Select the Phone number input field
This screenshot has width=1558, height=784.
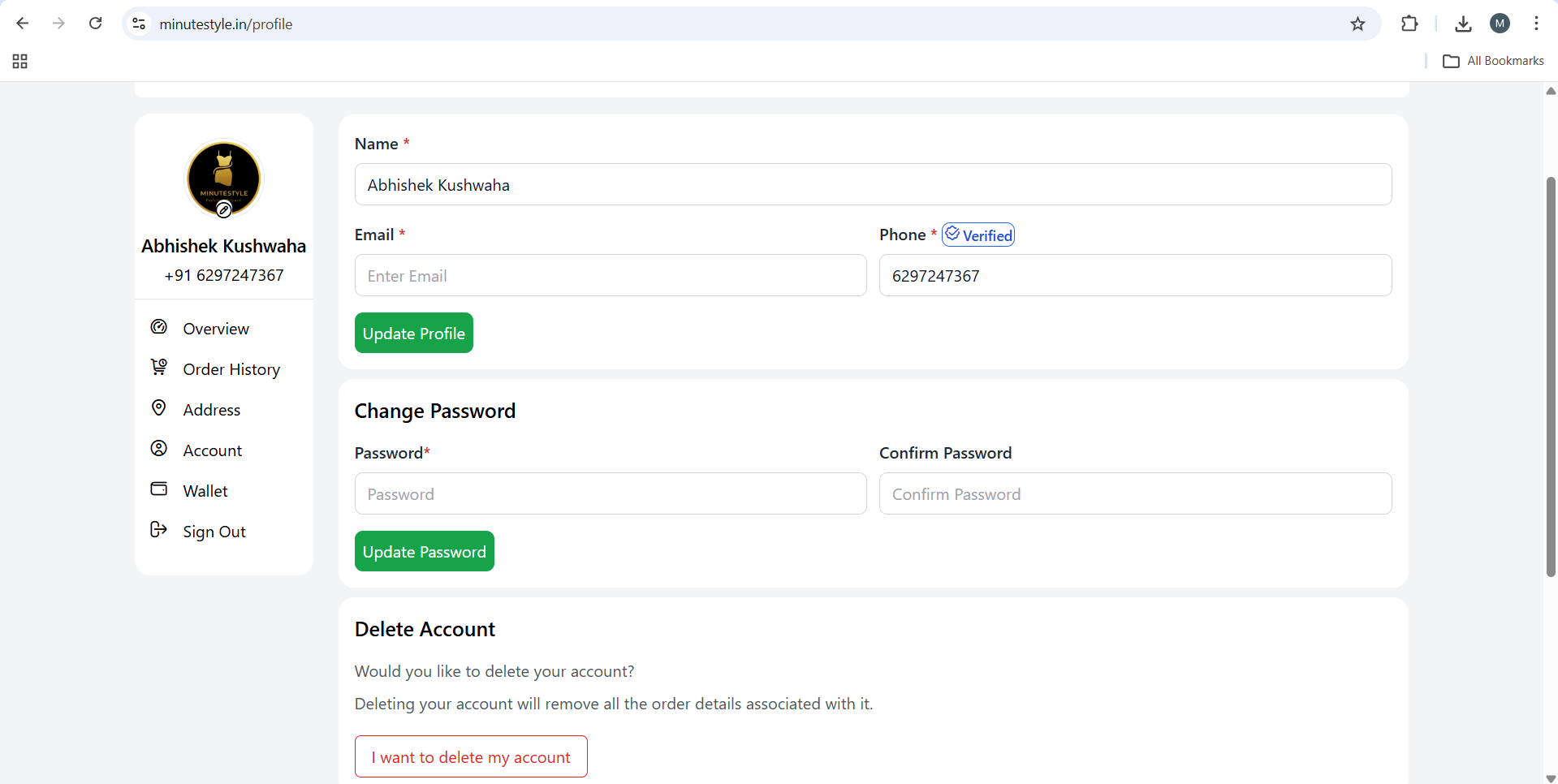tap(1135, 276)
